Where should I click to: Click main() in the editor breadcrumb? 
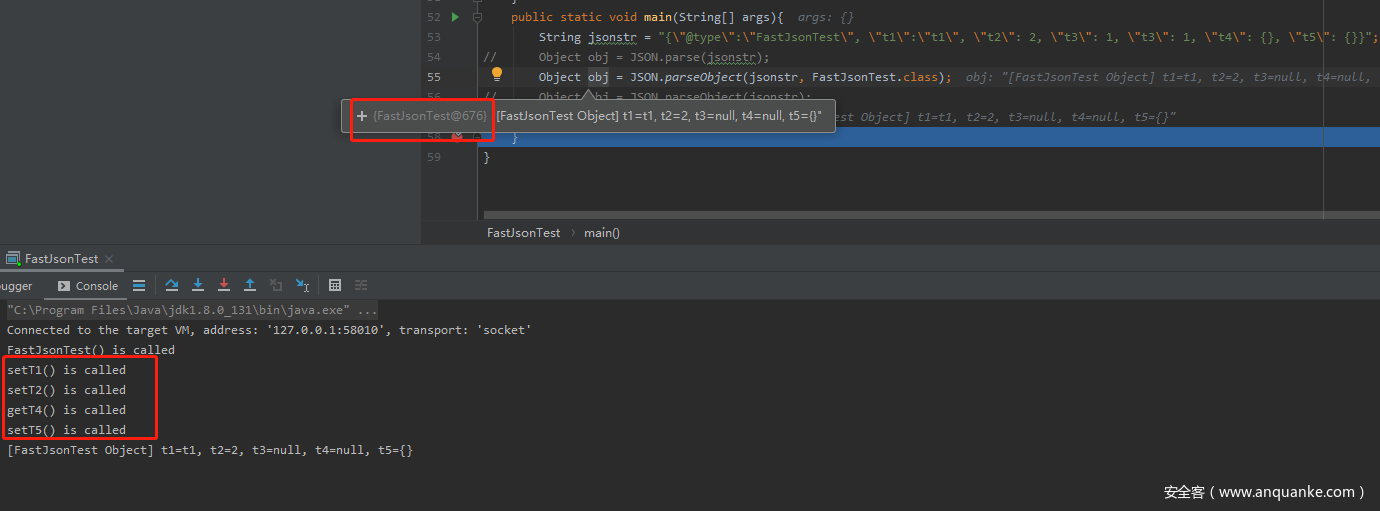tap(602, 233)
